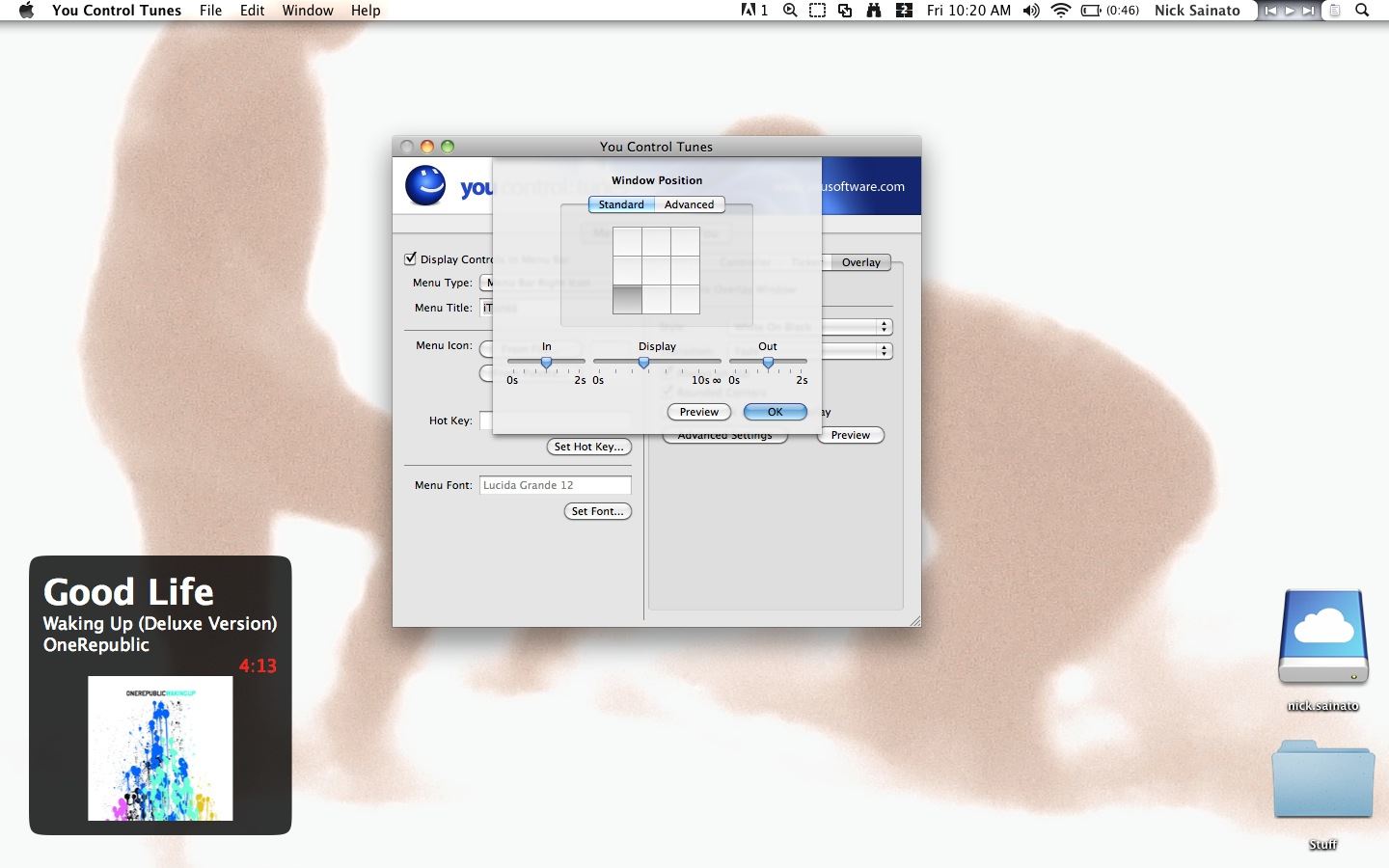Click the overlapping squares menu bar icon
This screenshot has width=1389, height=868.
845,11
